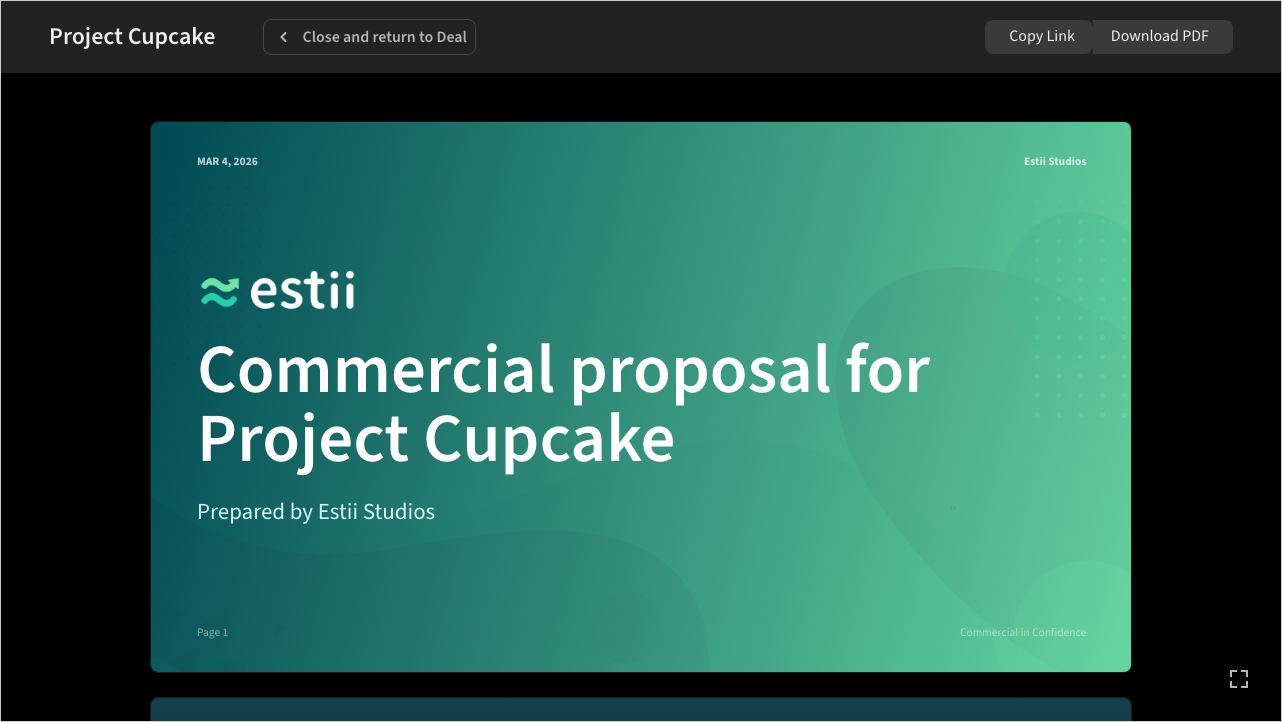This screenshot has width=1282, height=722.
Task: Enter fullscreen with the corner brackets icon
Action: (1239, 679)
